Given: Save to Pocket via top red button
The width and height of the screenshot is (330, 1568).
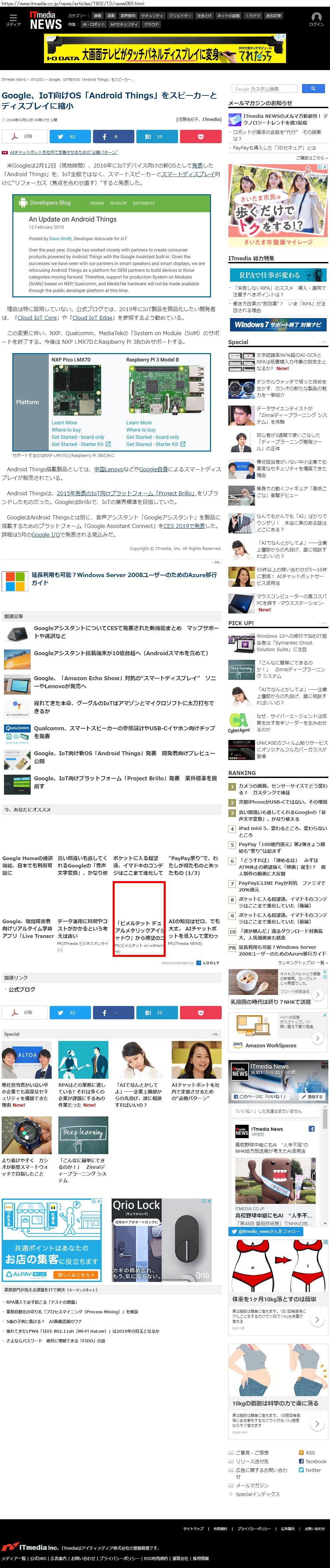Looking at the screenshot, I should pos(201,137).
